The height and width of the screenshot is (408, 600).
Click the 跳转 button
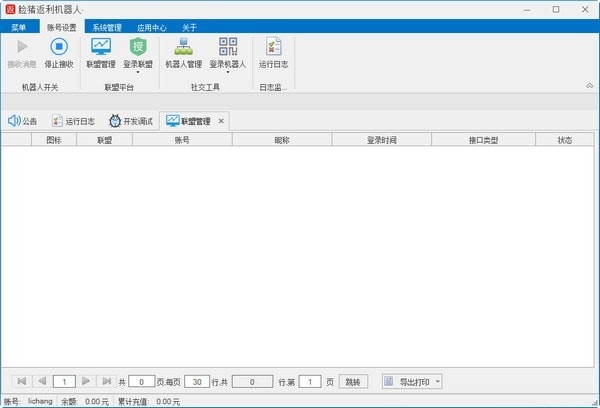[x=353, y=382]
